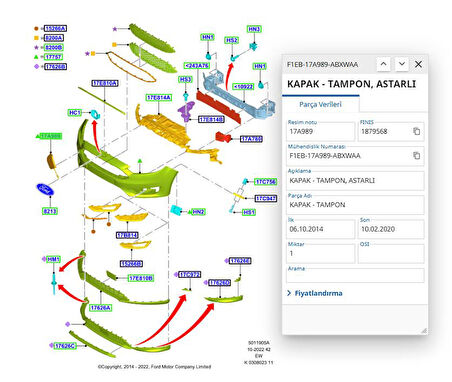Select part label 17626D
452x382 pixels.
coord(219,283)
